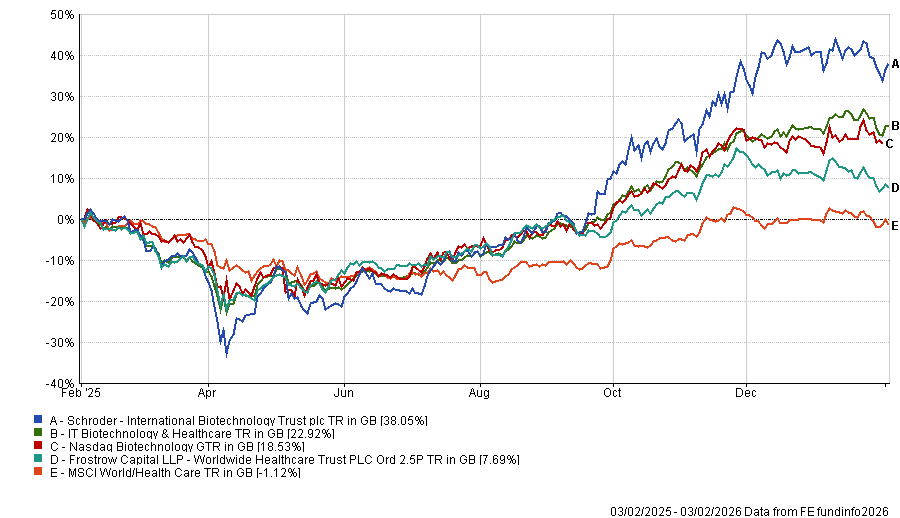Click the FE fundinfo date range footer
This screenshot has width=900, height=518.
point(753,509)
